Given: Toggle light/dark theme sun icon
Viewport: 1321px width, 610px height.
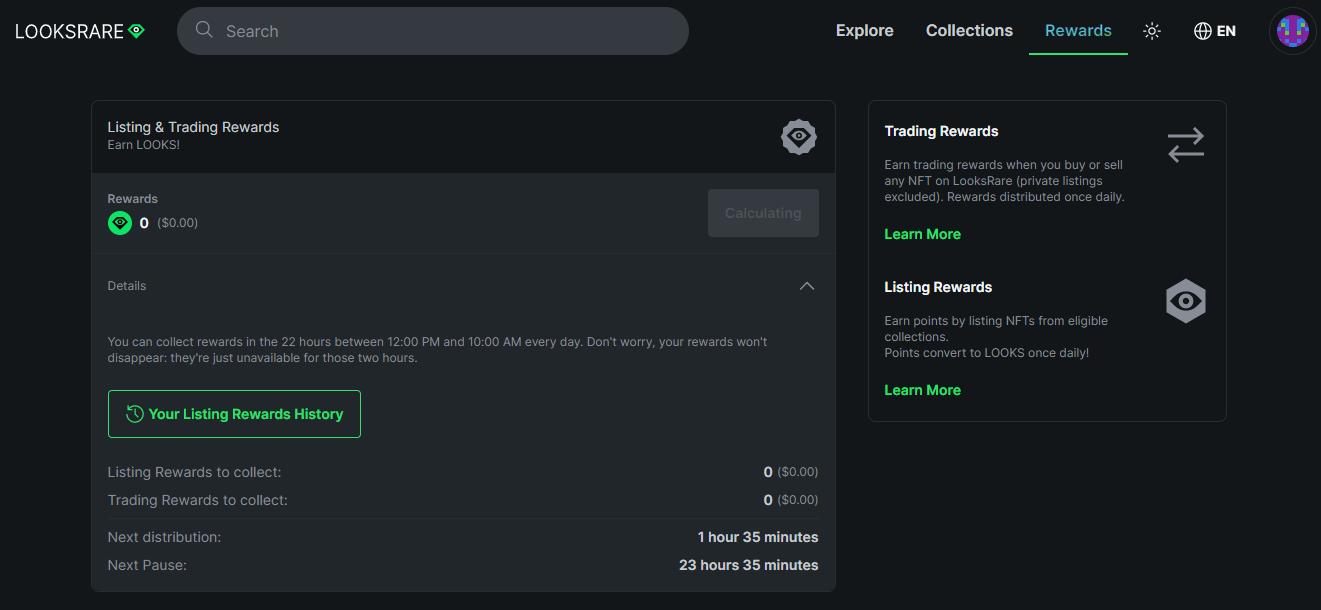Looking at the screenshot, I should pyautogui.click(x=1152, y=31).
